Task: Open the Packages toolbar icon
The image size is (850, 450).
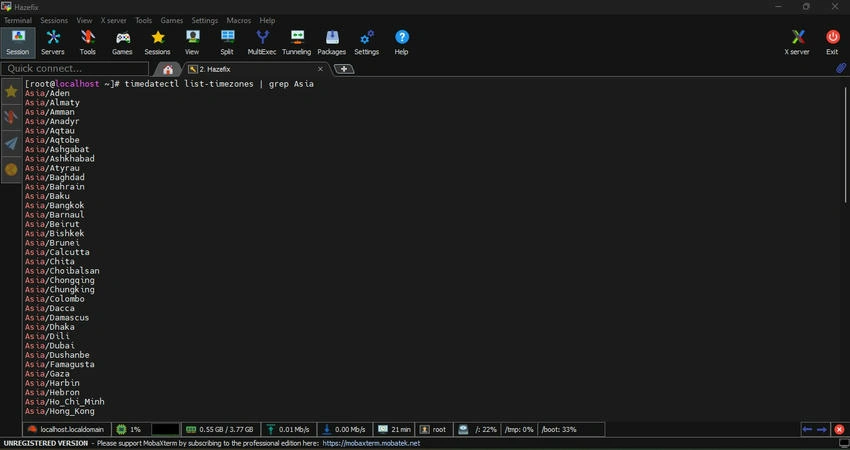Action: (x=331, y=42)
